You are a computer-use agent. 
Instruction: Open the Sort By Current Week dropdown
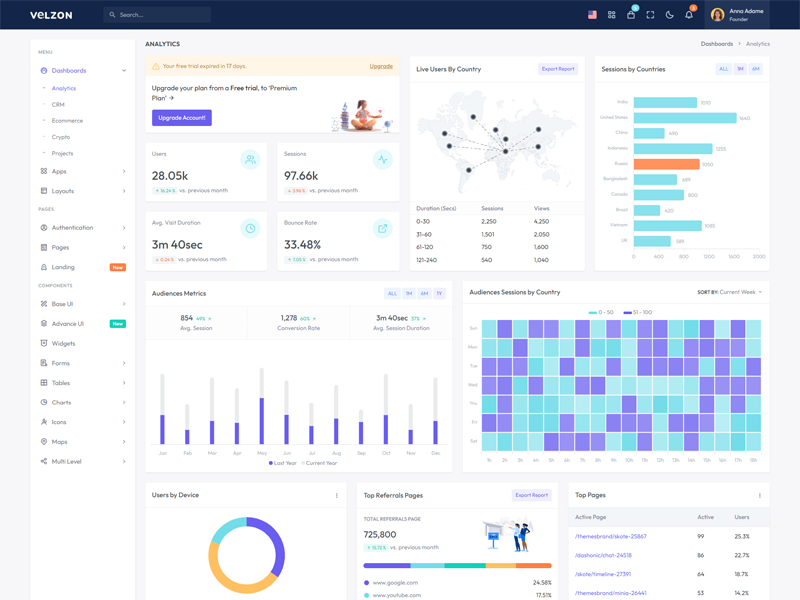729,292
